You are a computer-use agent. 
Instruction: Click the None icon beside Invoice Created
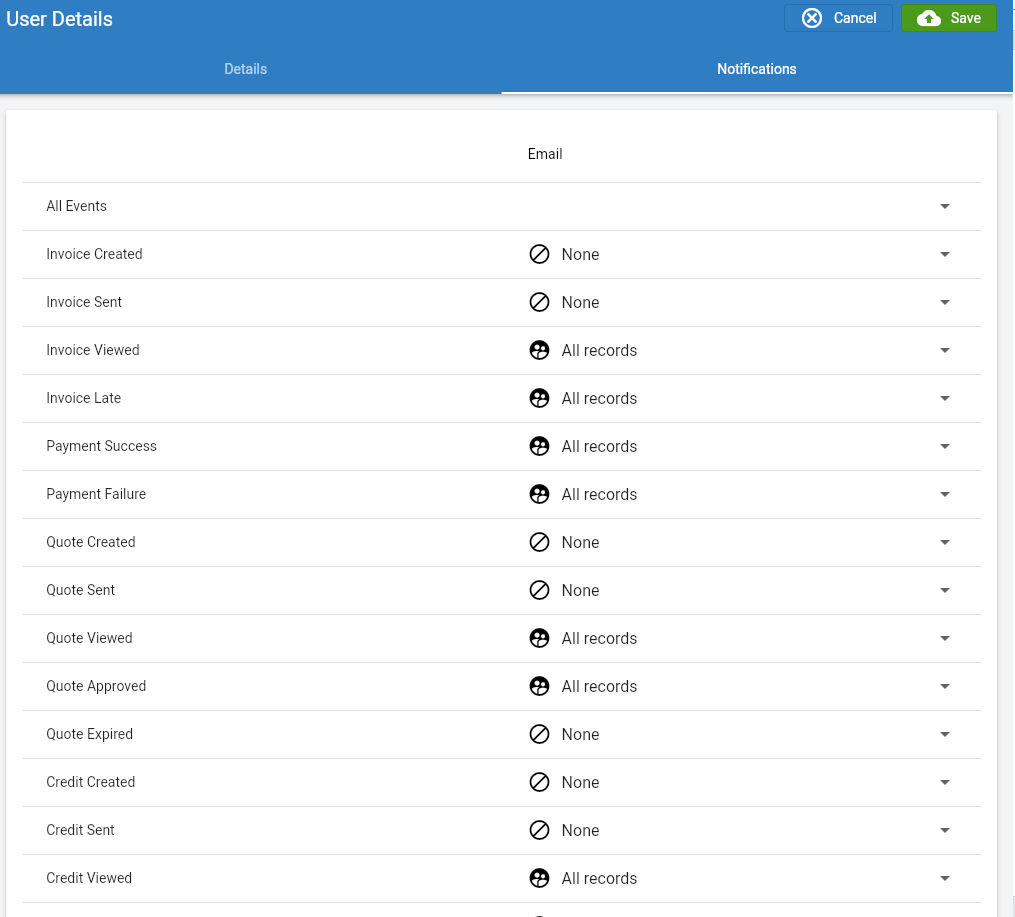[x=540, y=254]
